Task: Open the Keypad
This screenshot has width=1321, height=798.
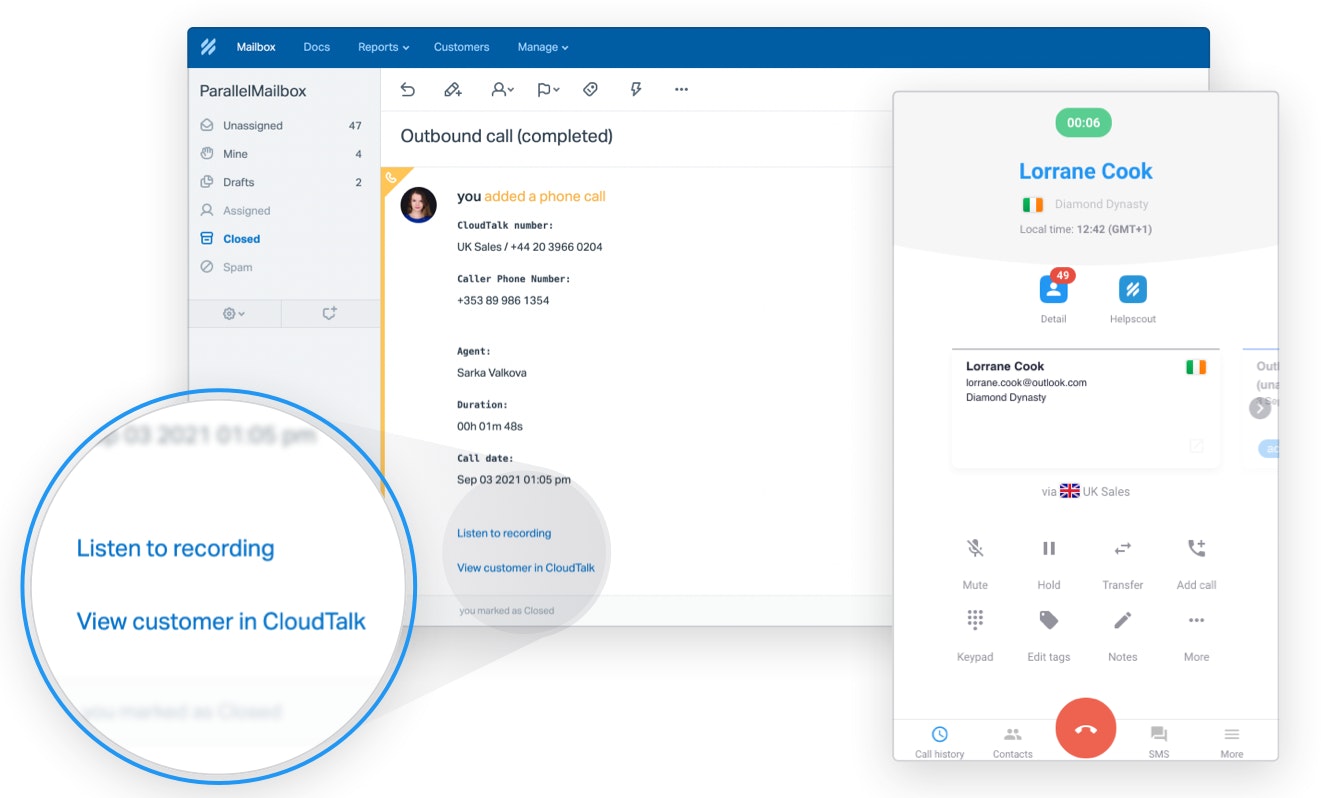Action: coord(975,620)
